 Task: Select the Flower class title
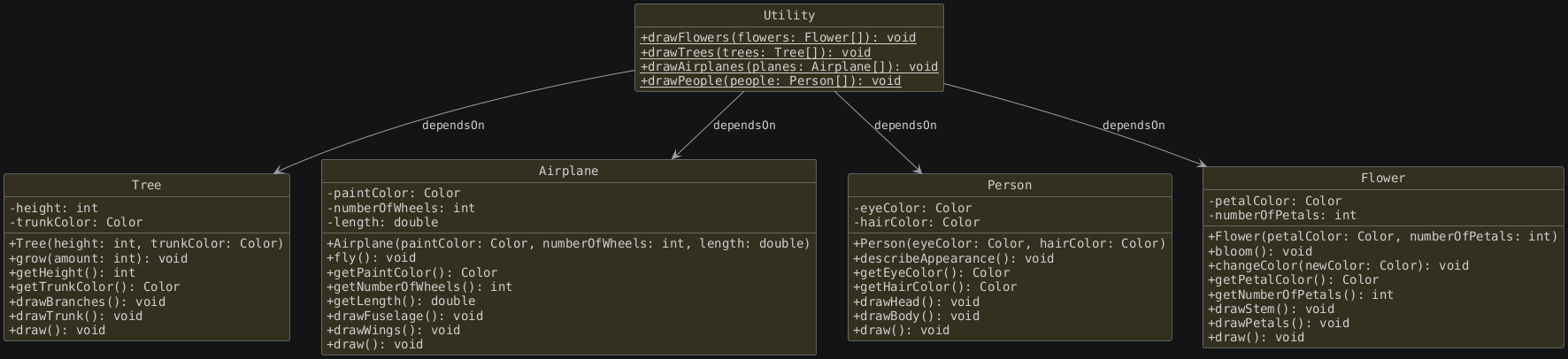pos(1383,178)
